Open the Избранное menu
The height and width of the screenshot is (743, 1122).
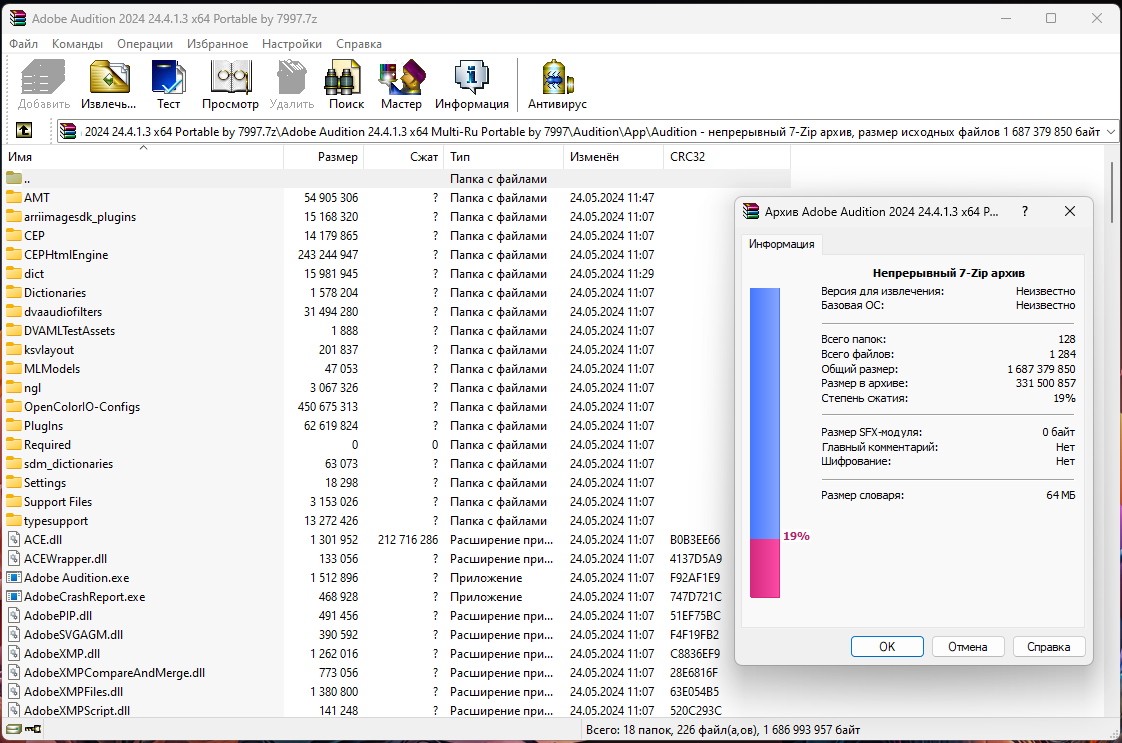[217, 44]
